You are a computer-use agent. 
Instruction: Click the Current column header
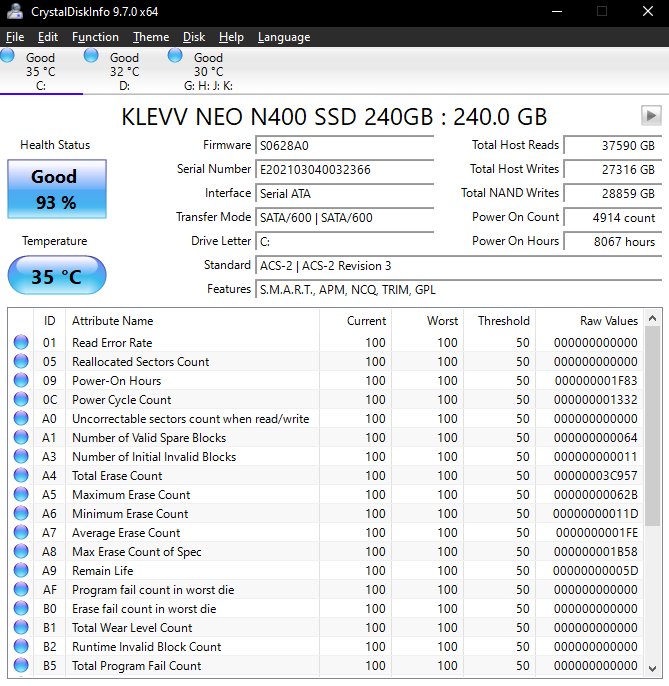click(355, 321)
